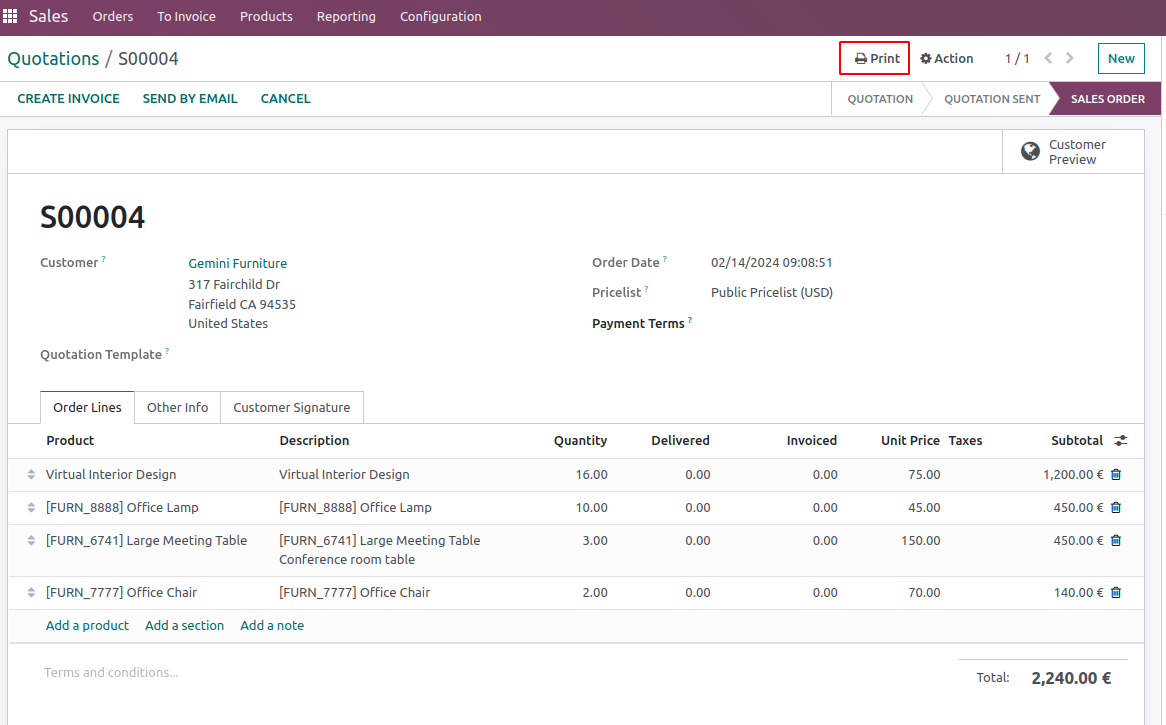The width and height of the screenshot is (1166, 725).
Task: Open column settings toggle in table header
Action: (1121, 441)
